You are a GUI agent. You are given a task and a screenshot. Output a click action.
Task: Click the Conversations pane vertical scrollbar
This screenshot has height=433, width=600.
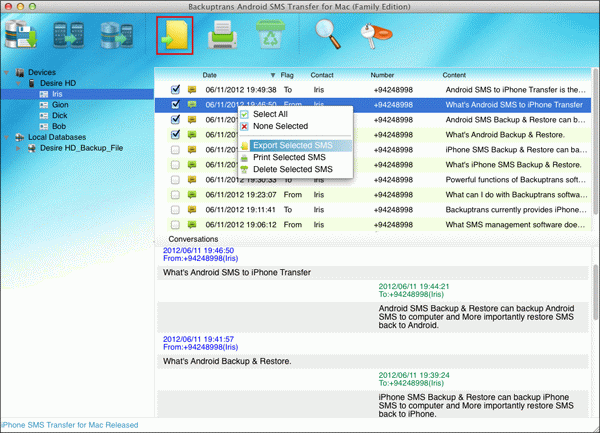595,291
